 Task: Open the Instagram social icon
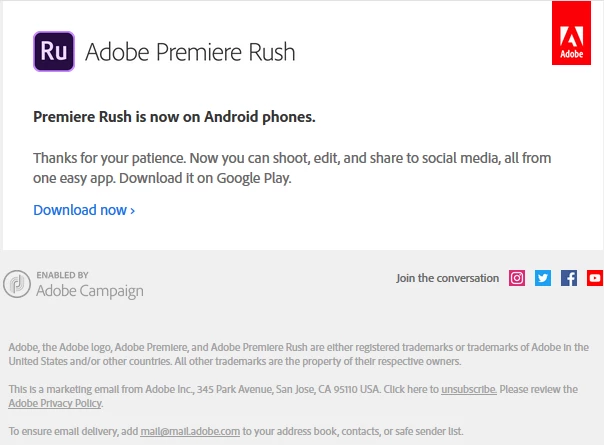click(517, 278)
